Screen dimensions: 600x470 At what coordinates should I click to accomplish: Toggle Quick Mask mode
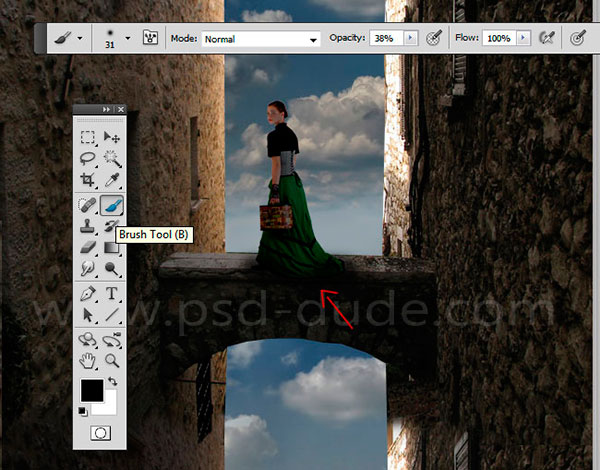click(x=100, y=433)
